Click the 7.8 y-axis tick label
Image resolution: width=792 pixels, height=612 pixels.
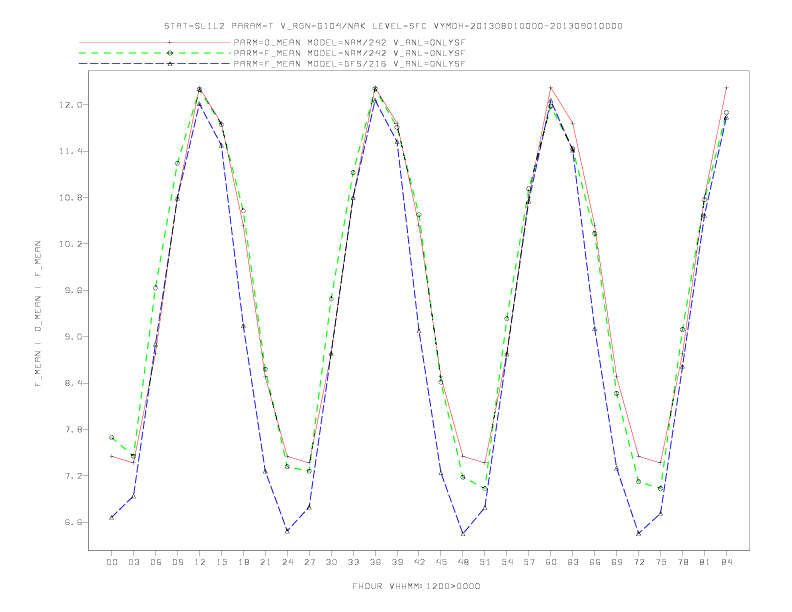click(73, 430)
